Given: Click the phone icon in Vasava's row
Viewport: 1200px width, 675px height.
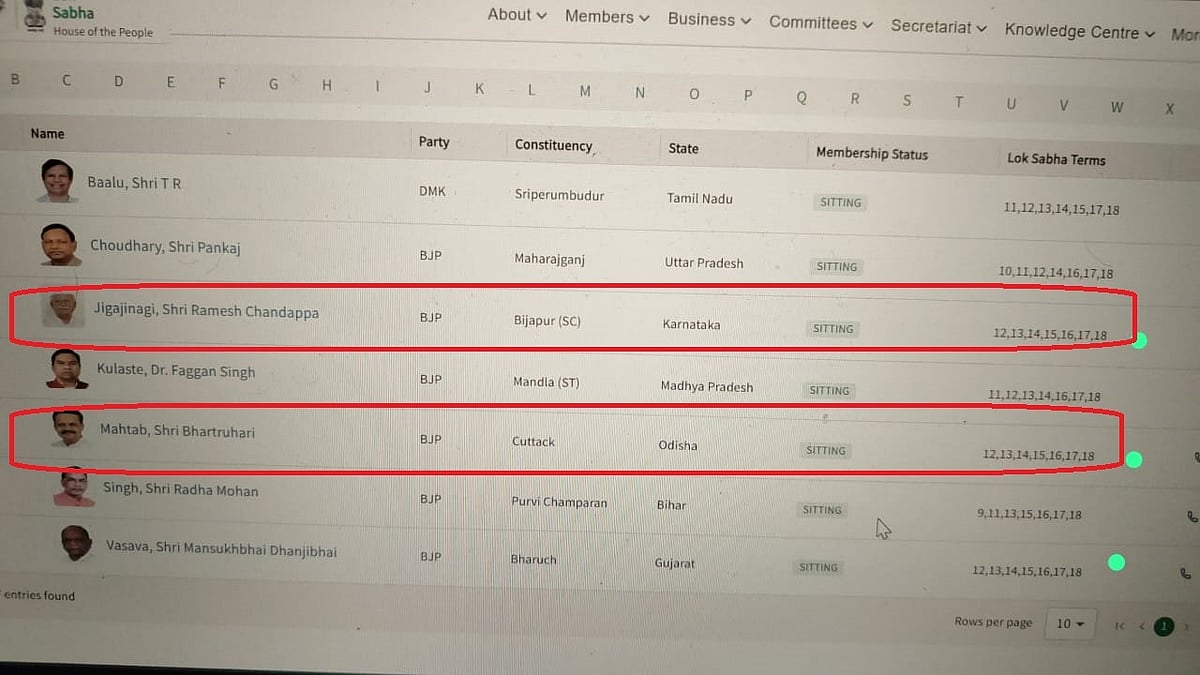Looking at the screenshot, I should [1185, 575].
